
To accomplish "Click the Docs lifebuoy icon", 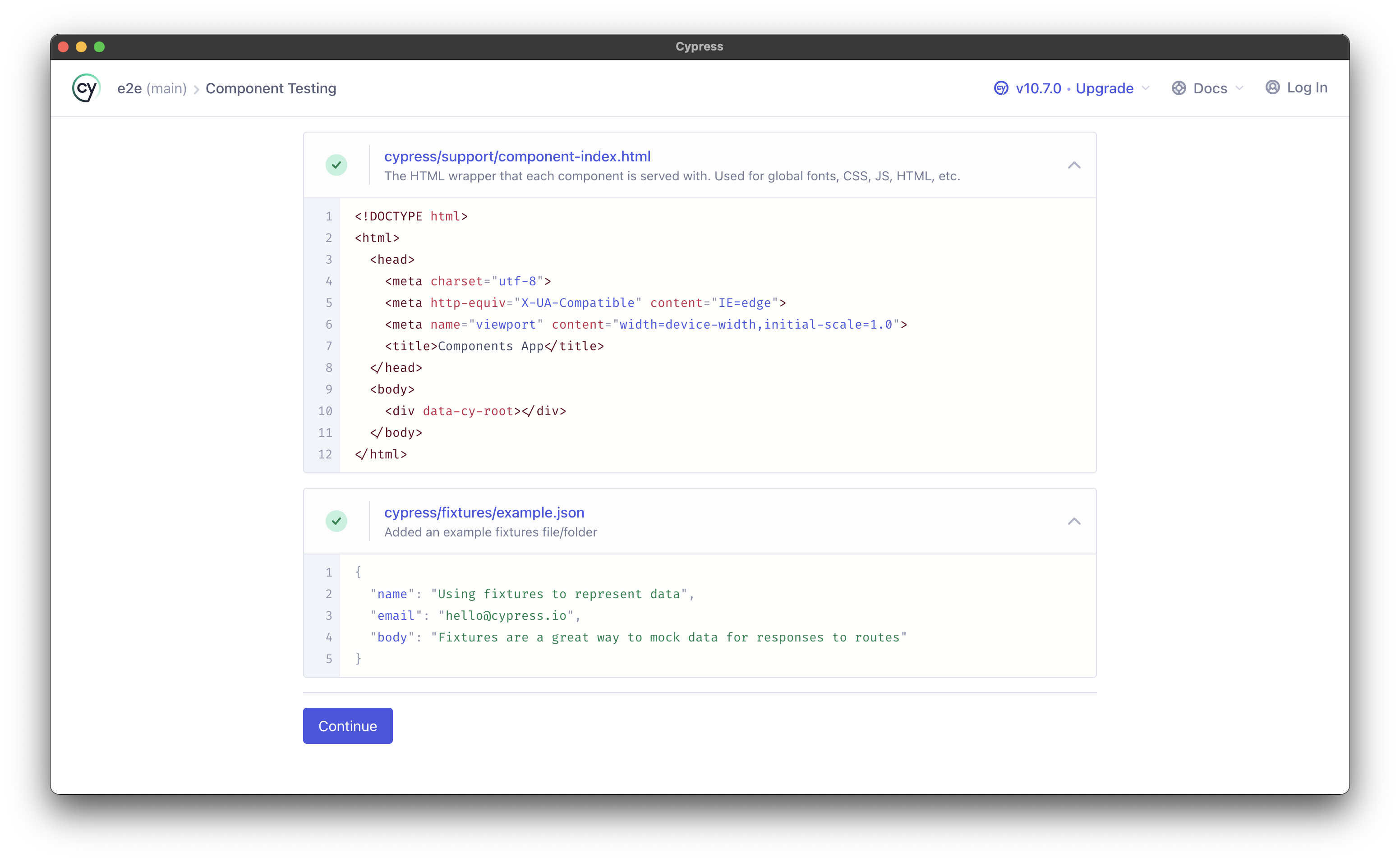I will 1179,88.
